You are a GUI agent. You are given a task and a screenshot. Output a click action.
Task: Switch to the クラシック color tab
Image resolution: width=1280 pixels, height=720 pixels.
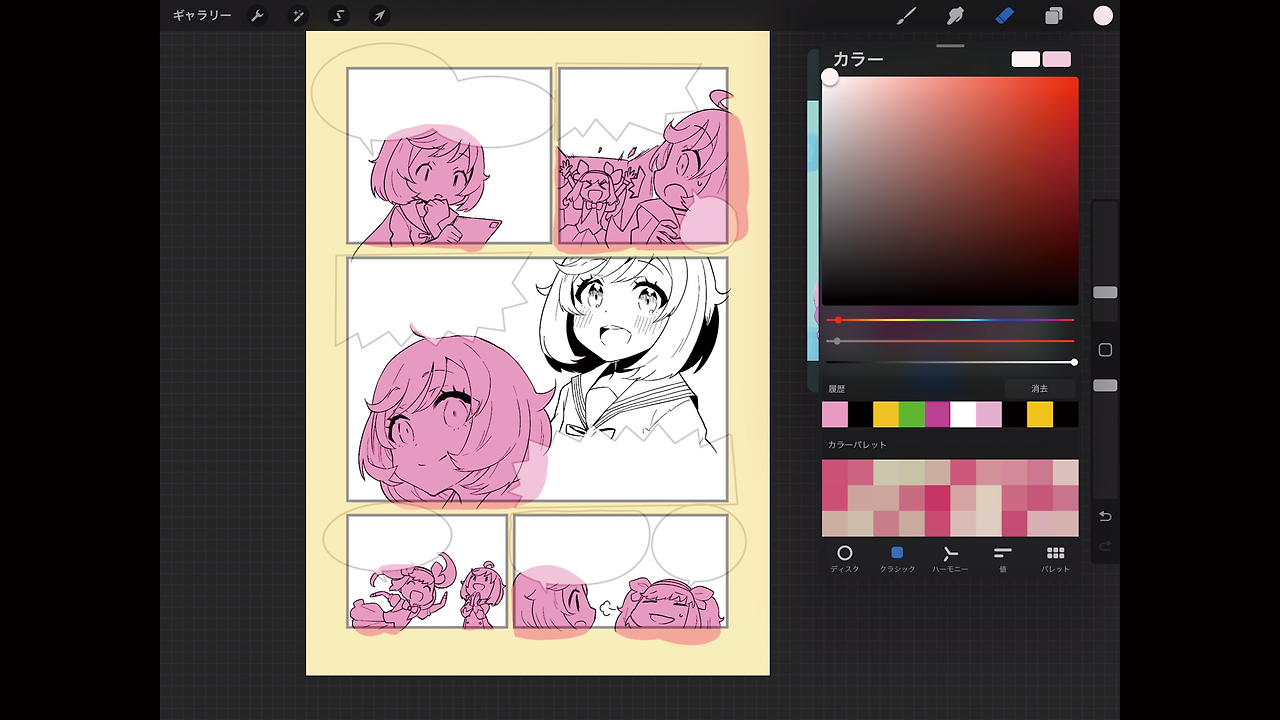(x=897, y=559)
